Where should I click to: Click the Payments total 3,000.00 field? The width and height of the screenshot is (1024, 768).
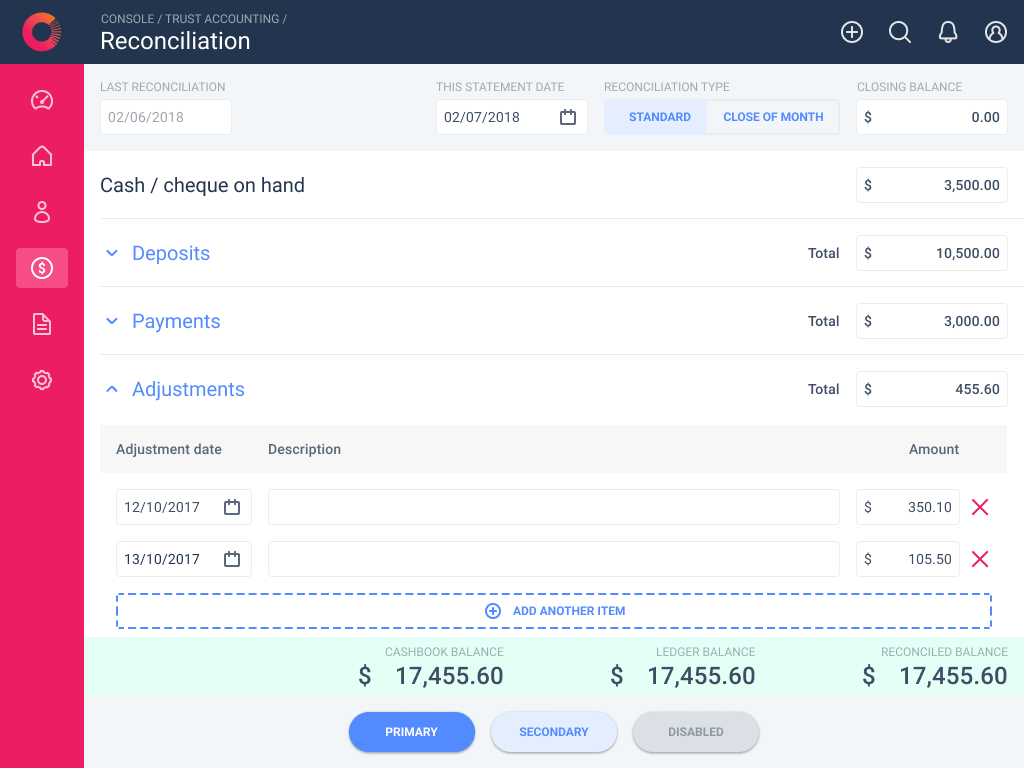coord(931,321)
